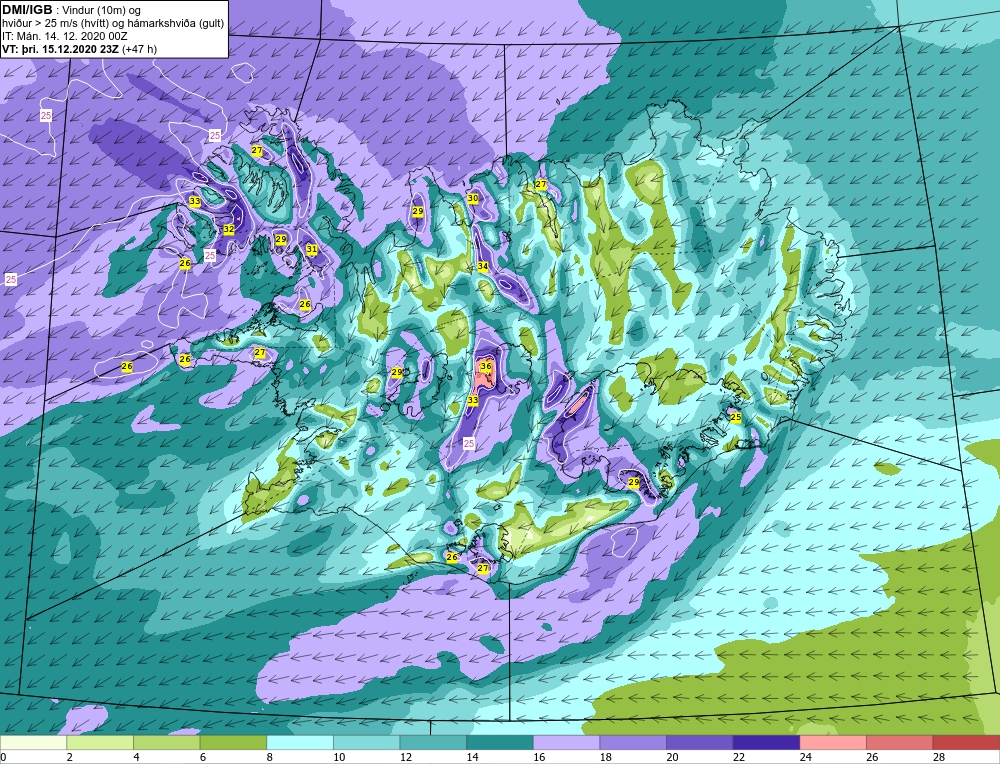Click the dark red 28+ legend swatch
This screenshot has width=1000, height=764.
coord(966,742)
